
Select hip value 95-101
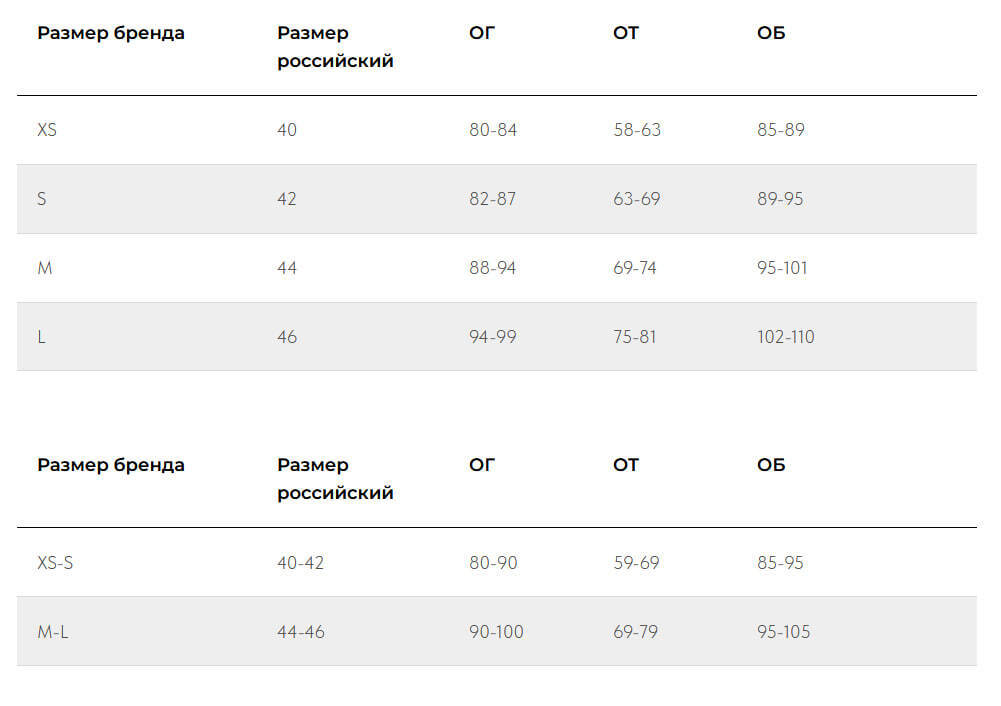point(783,268)
